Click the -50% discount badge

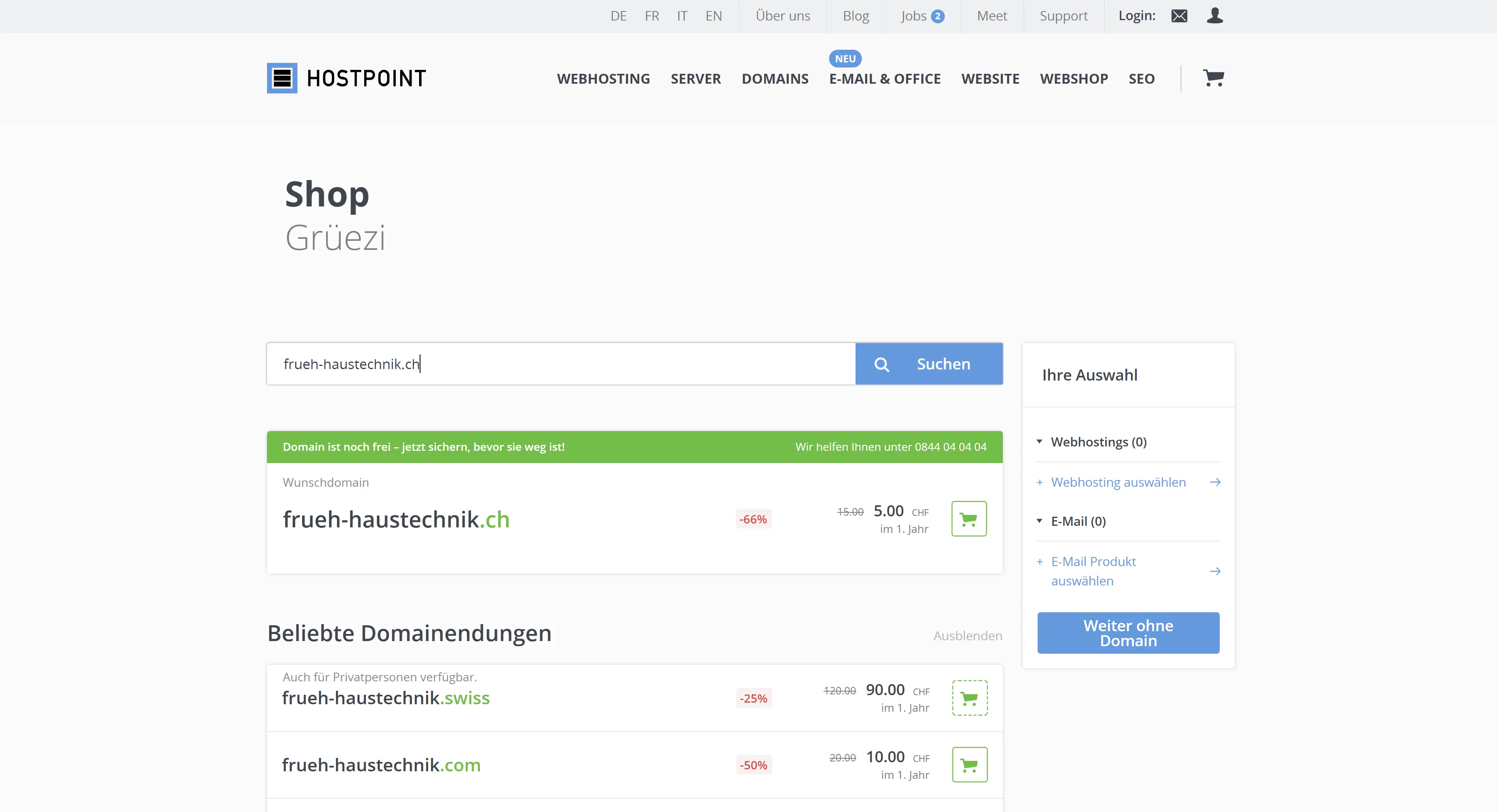[x=753, y=765]
